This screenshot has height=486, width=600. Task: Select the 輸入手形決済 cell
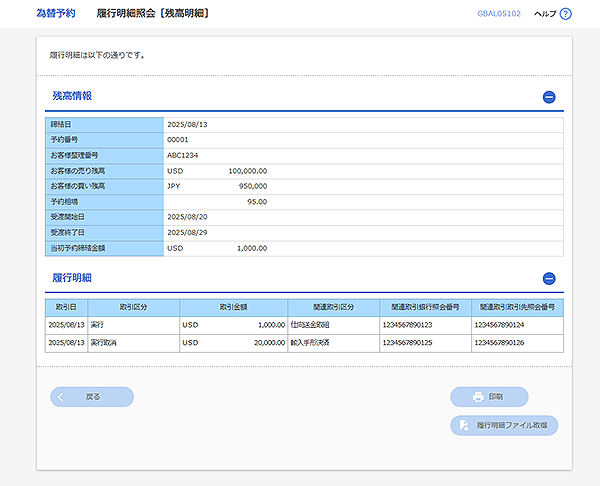pos(333,343)
